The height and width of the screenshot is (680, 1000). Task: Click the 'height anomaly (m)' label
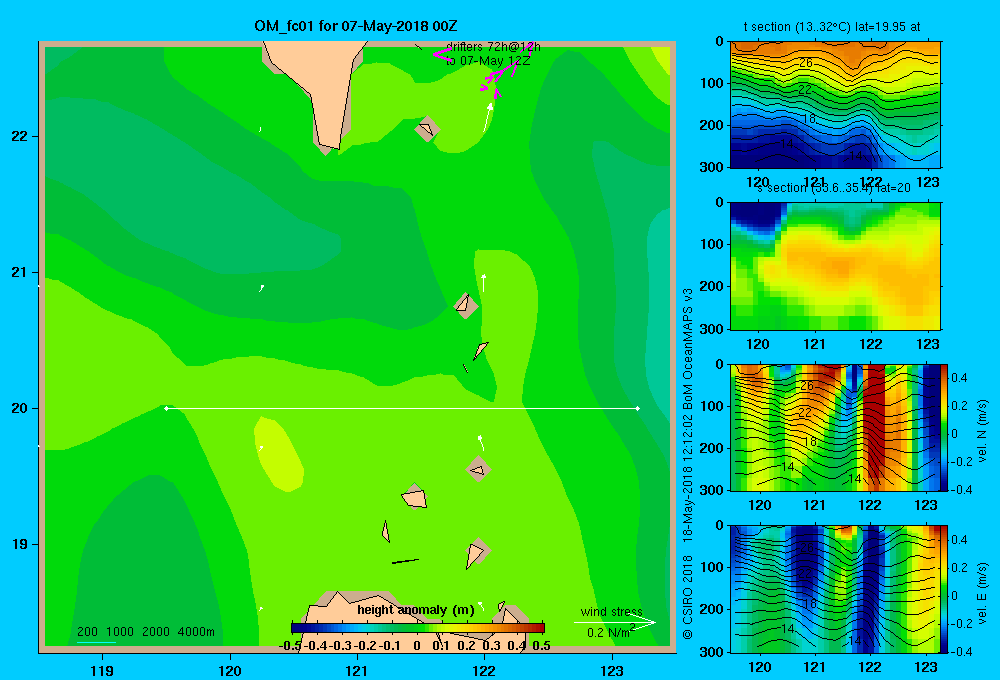[416, 610]
